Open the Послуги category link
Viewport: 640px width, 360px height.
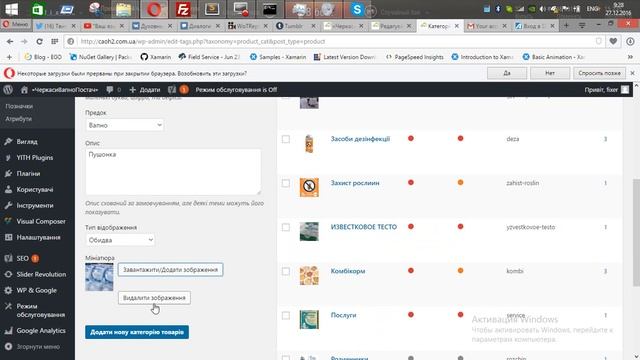click(x=343, y=315)
